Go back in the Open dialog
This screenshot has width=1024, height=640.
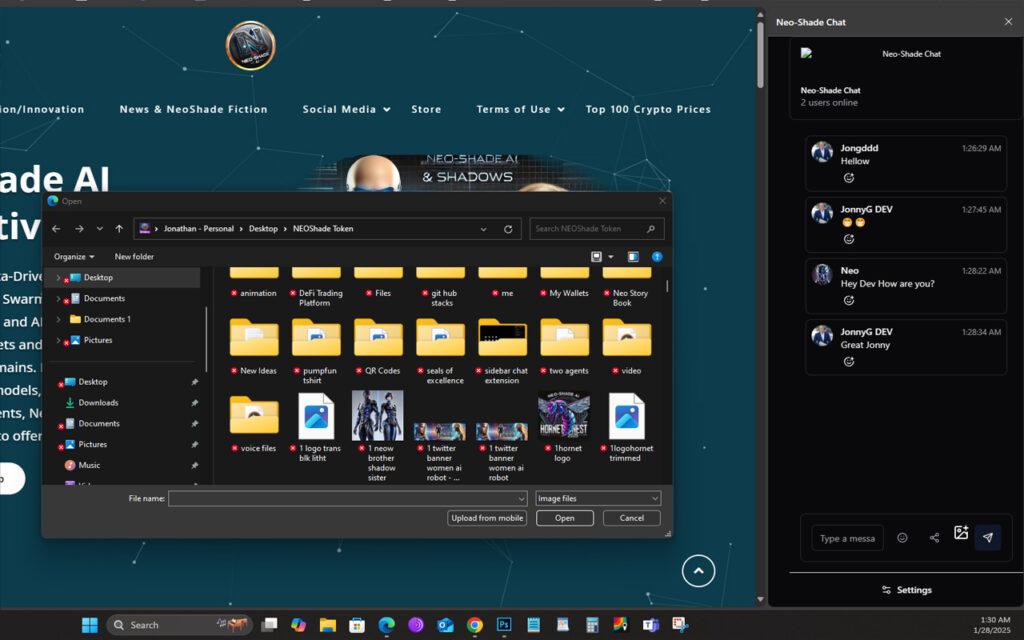point(56,229)
